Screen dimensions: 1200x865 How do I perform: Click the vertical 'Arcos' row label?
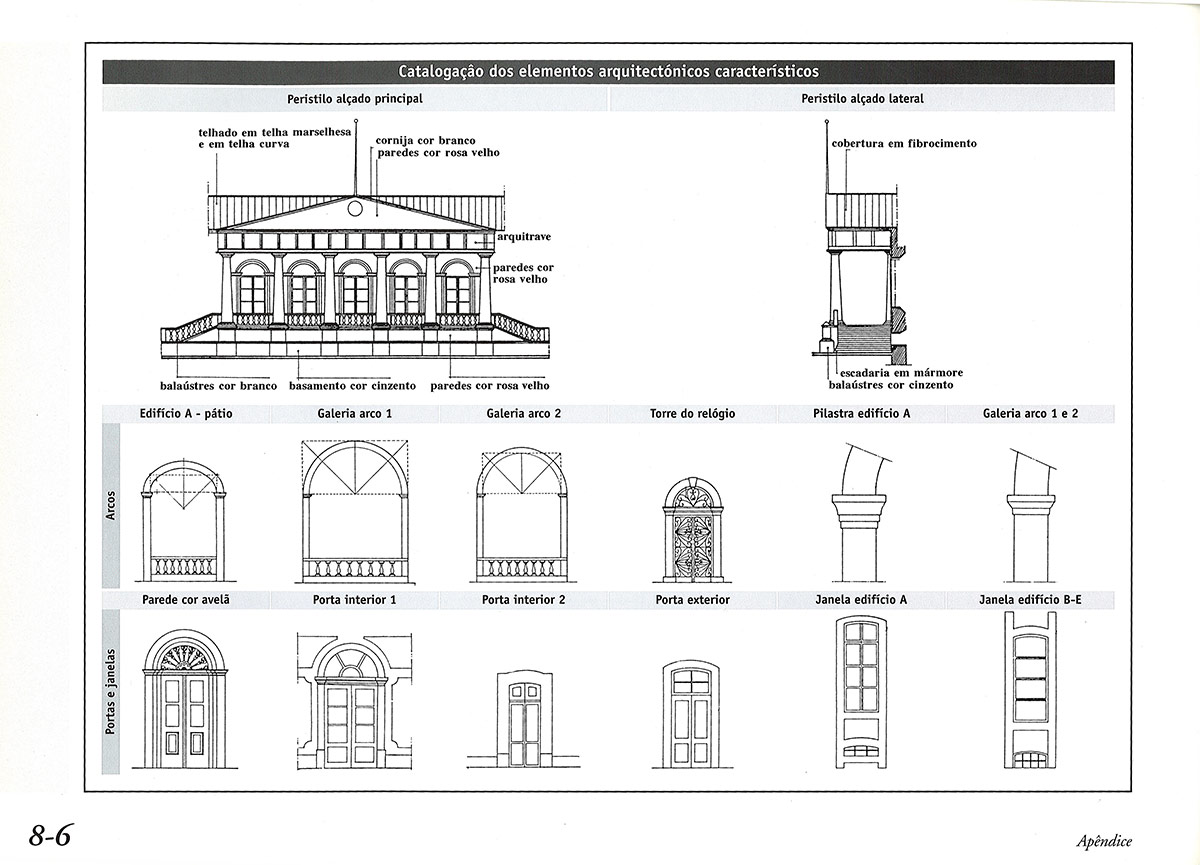[110, 503]
